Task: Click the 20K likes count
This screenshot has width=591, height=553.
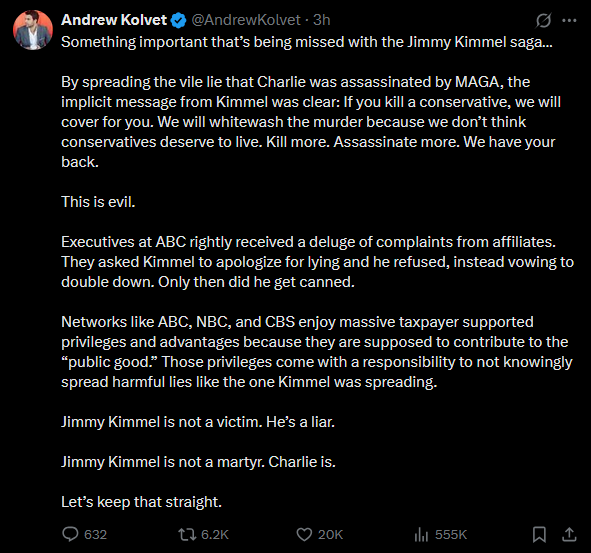Action: (x=330, y=535)
